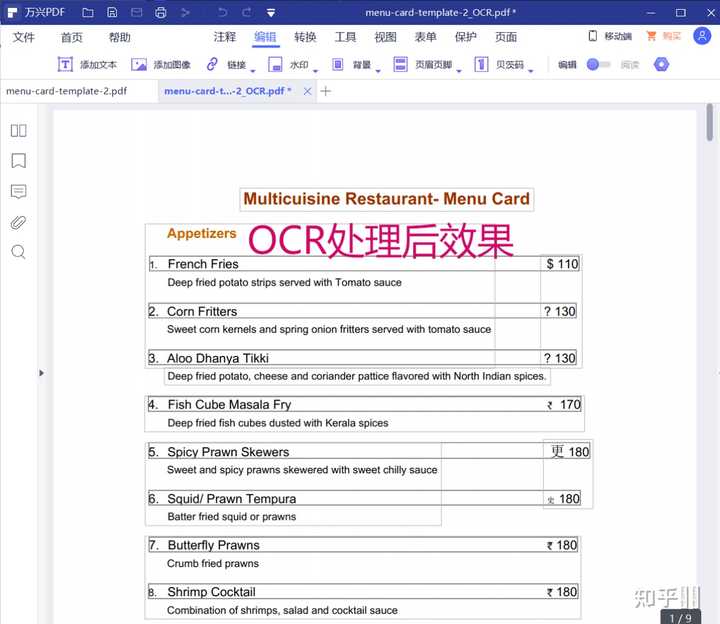The width and height of the screenshot is (720, 624).
Task: Open the bookmarks panel
Action: [x=18, y=161]
